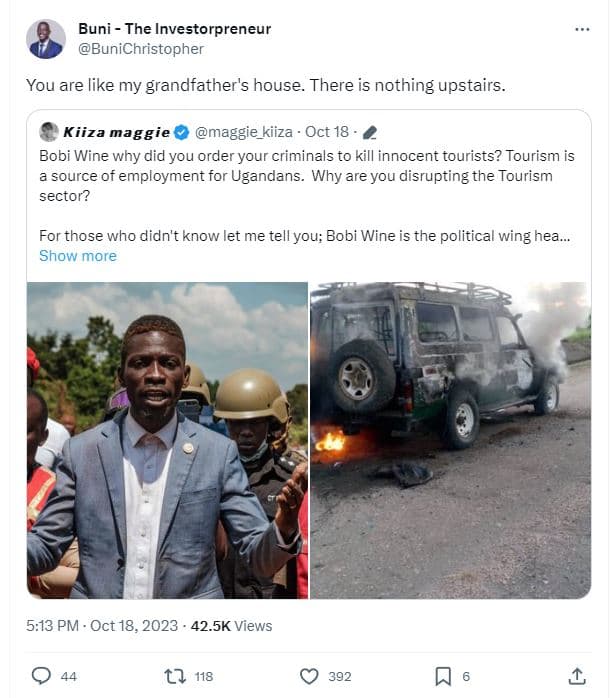Click the edited pencil icon
Image resolution: width=611 pixels, height=698 pixels.
pos(369,132)
